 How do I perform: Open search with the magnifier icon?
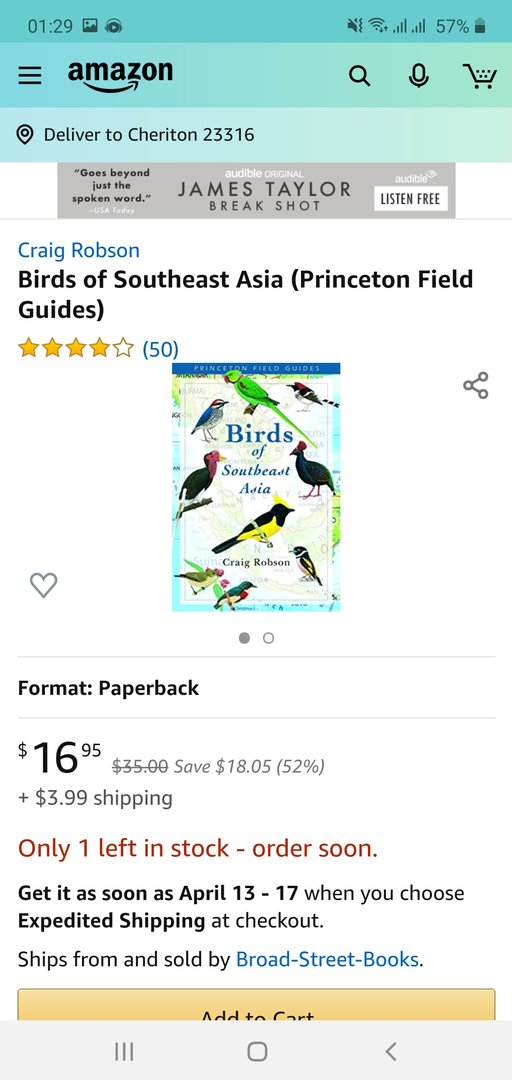pyautogui.click(x=359, y=76)
